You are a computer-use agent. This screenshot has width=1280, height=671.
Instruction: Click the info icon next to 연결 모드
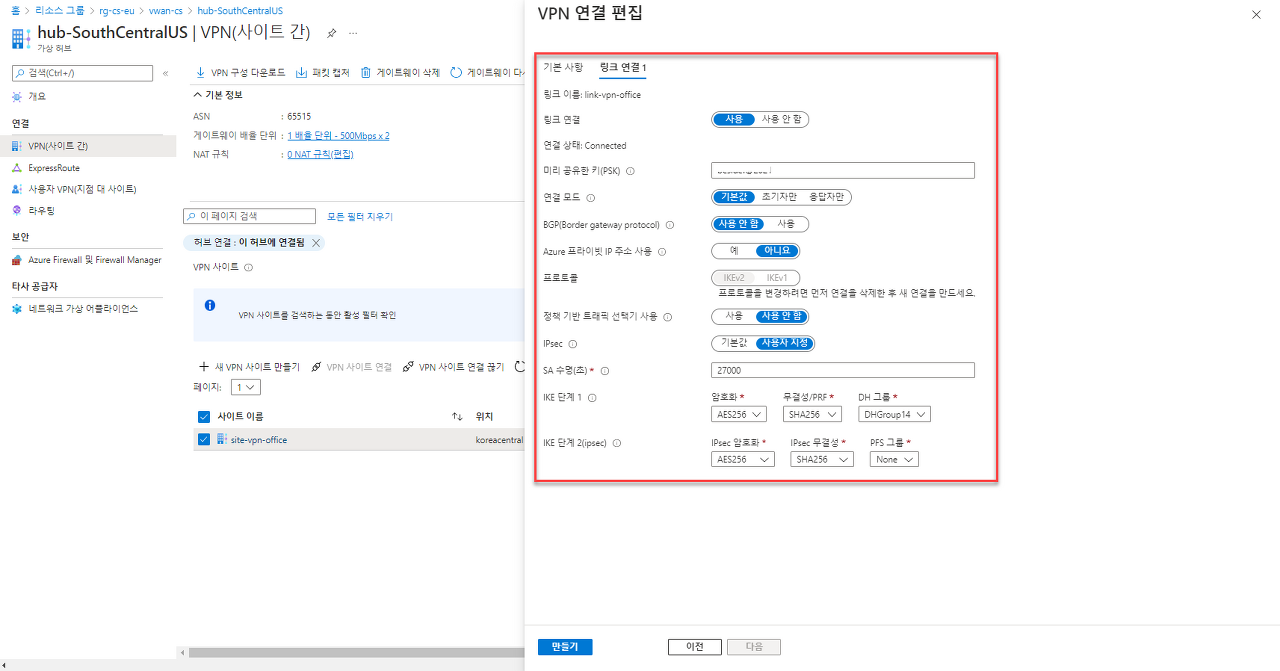(591, 198)
